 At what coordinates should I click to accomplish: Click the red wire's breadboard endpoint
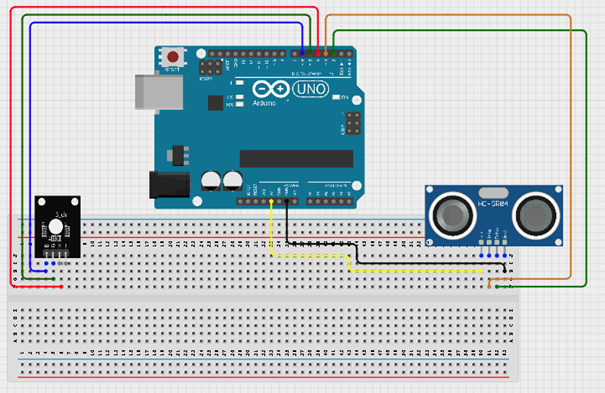pyautogui.click(x=61, y=287)
